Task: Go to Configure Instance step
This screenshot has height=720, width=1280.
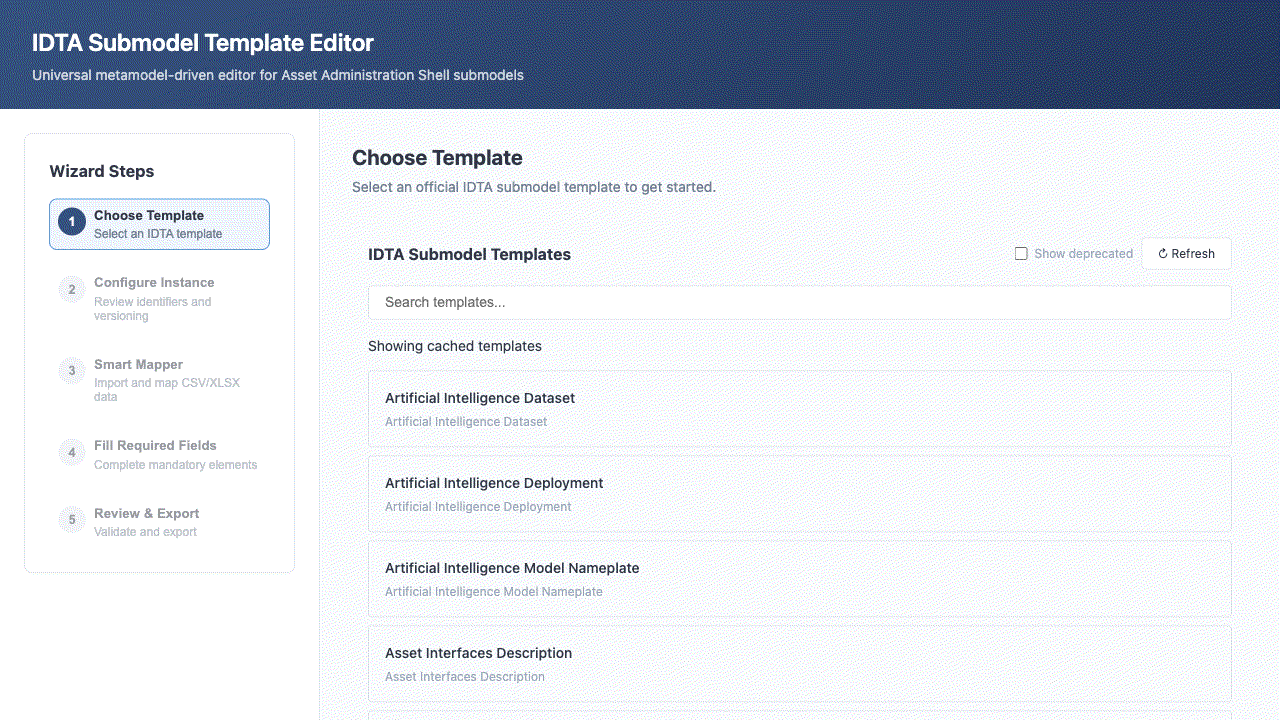Action: (160, 298)
